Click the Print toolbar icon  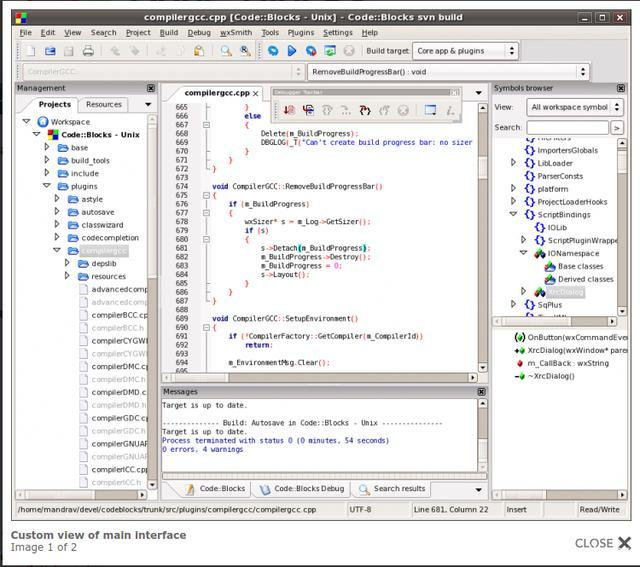[x=88, y=51]
